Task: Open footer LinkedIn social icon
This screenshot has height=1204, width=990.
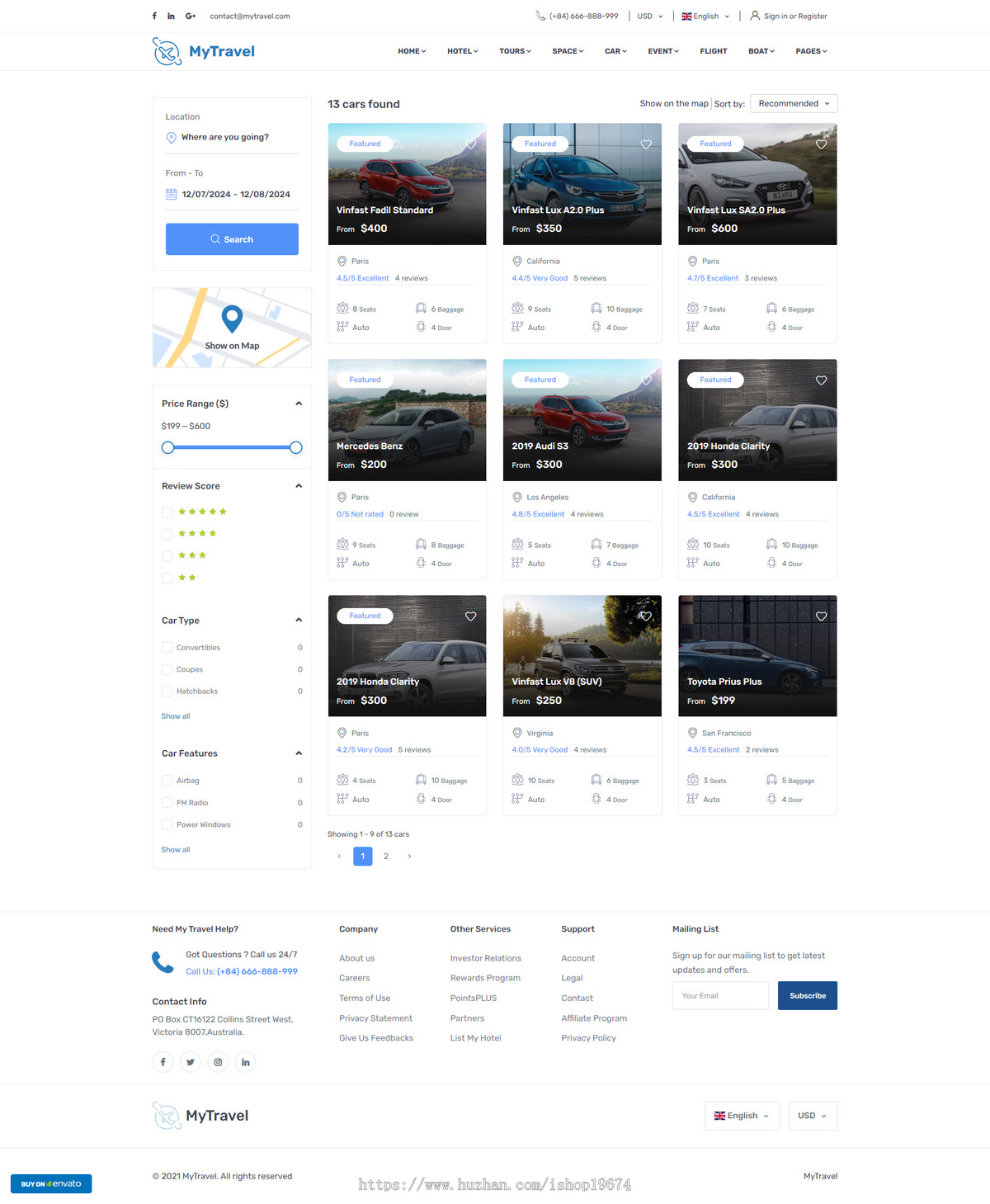Action: click(245, 1062)
